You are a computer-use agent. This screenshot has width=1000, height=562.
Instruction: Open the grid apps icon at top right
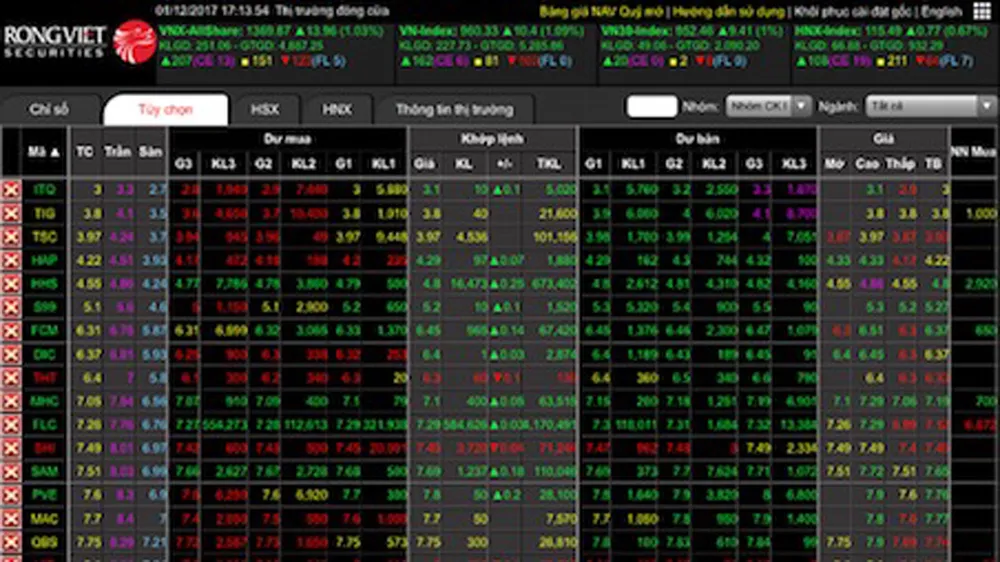pyautogui.click(x=980, y=12)
